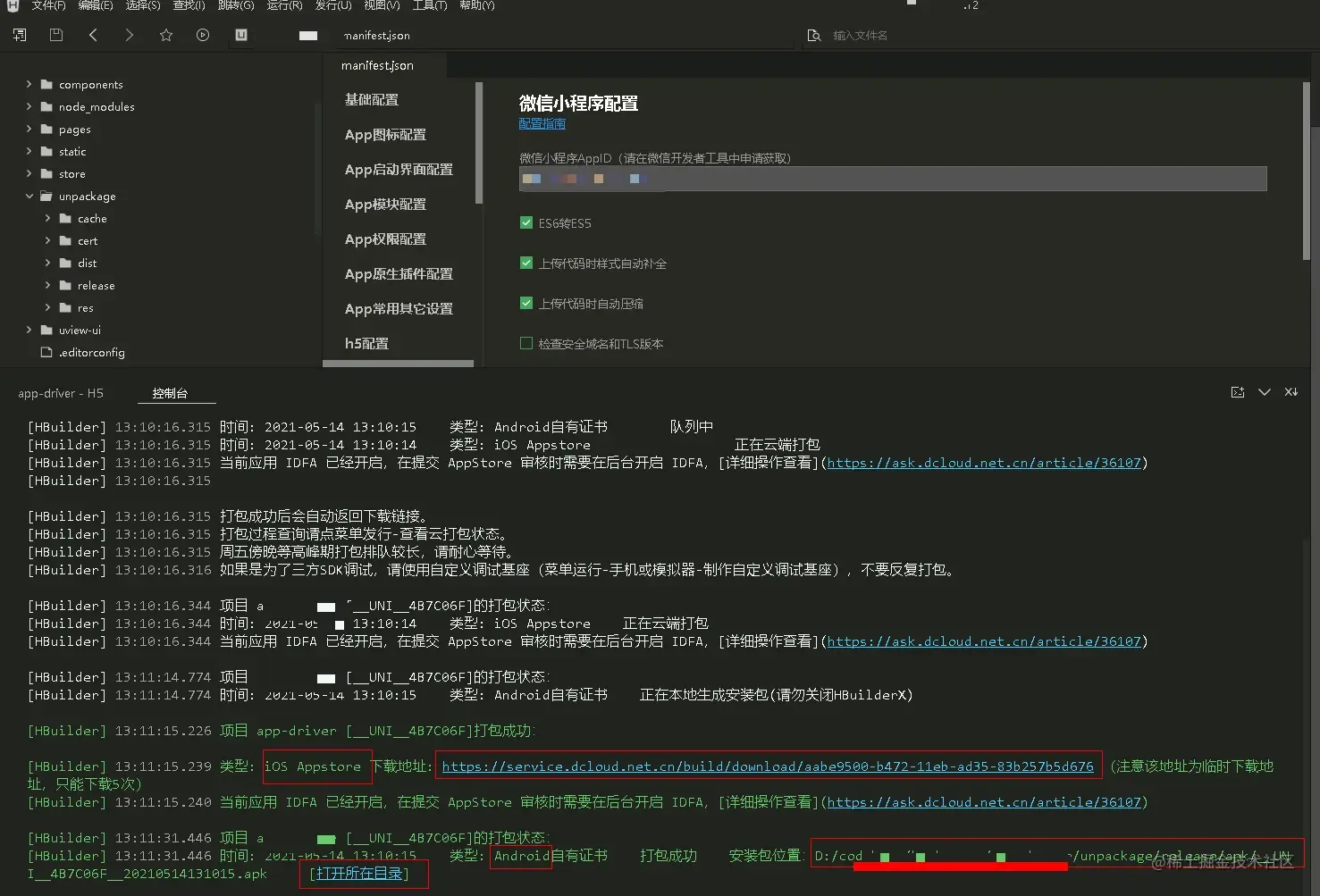Open h5配置 section
Viewport: 1320px width, 896px height.
click(x=366, y=343)
